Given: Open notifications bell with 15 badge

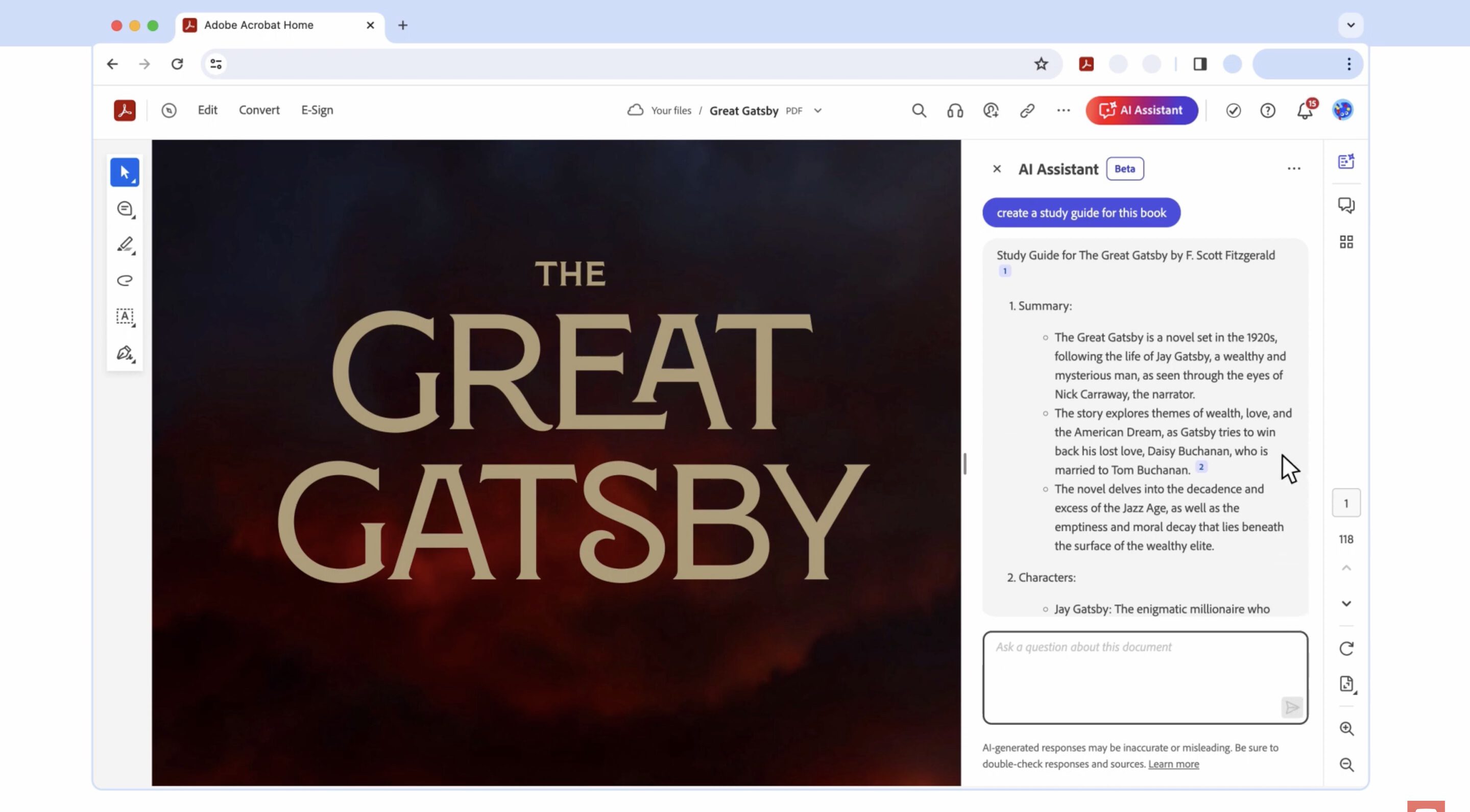Looking at the screenshot, I should pos(1305,110).
